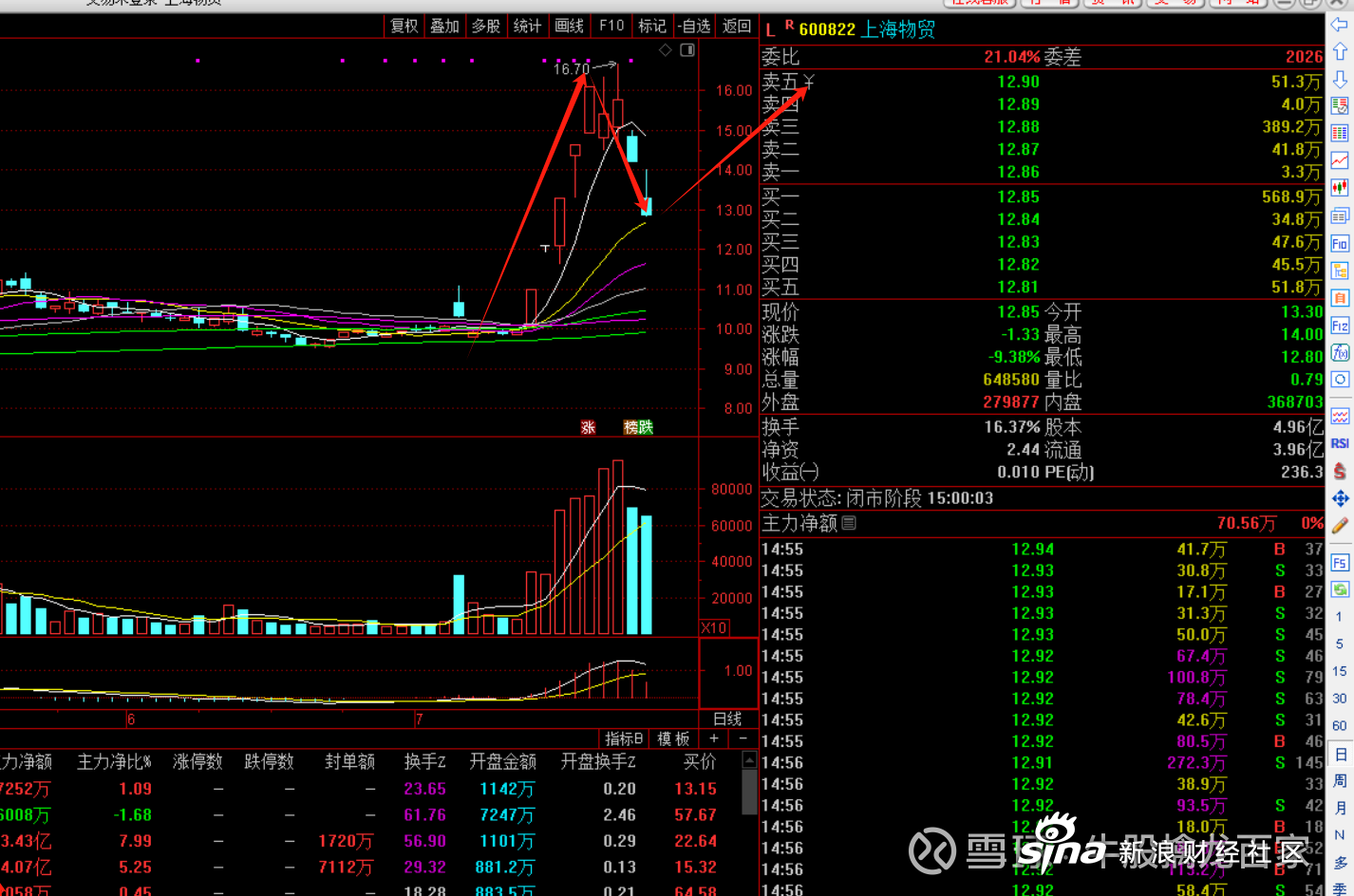This screenshot has width=1354, height=896.
Task: Click the four-way move arrows icon
Action: [1340, 498]
